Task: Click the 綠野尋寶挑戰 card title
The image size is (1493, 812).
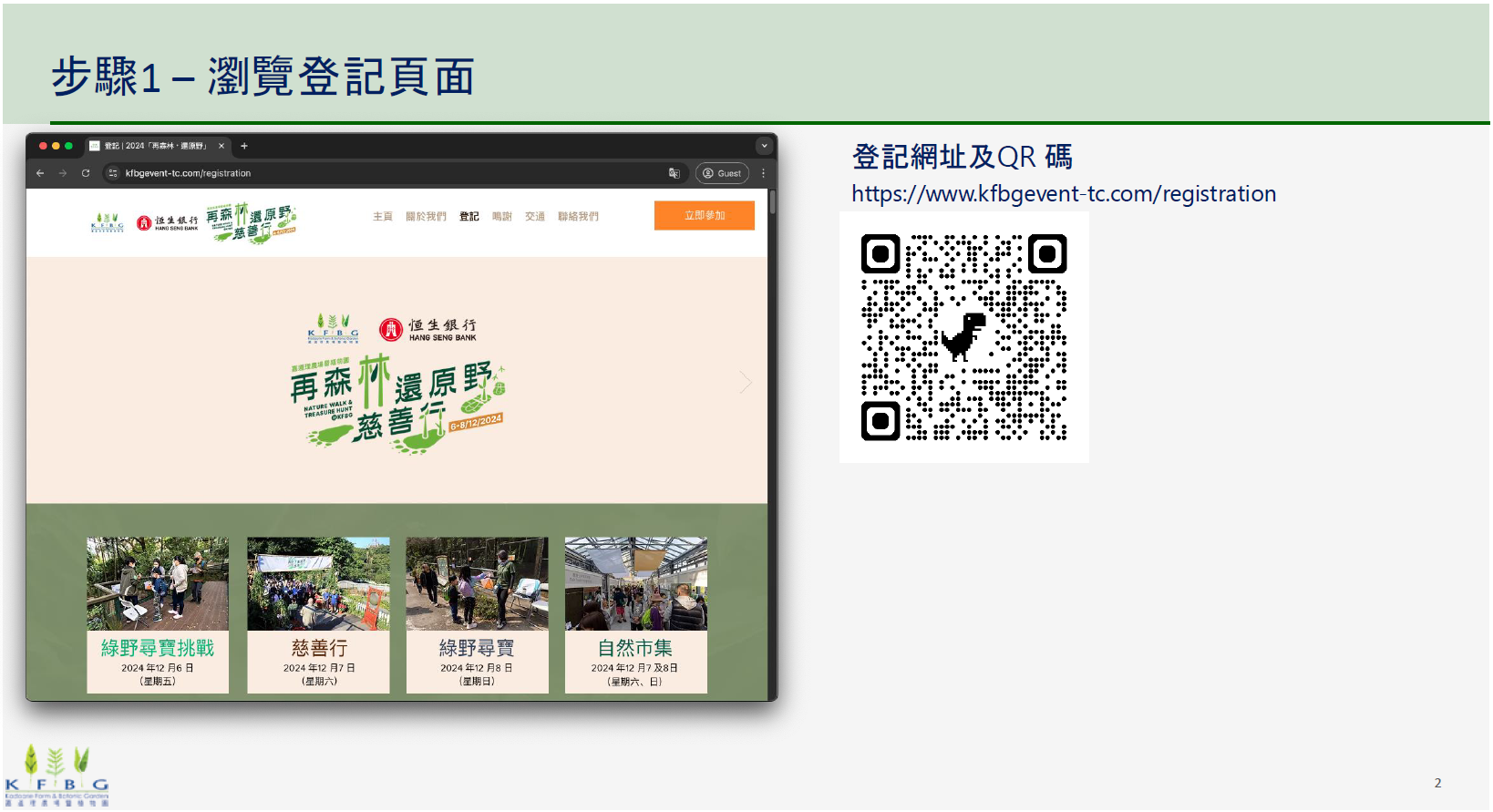Action: pos(158,648)
